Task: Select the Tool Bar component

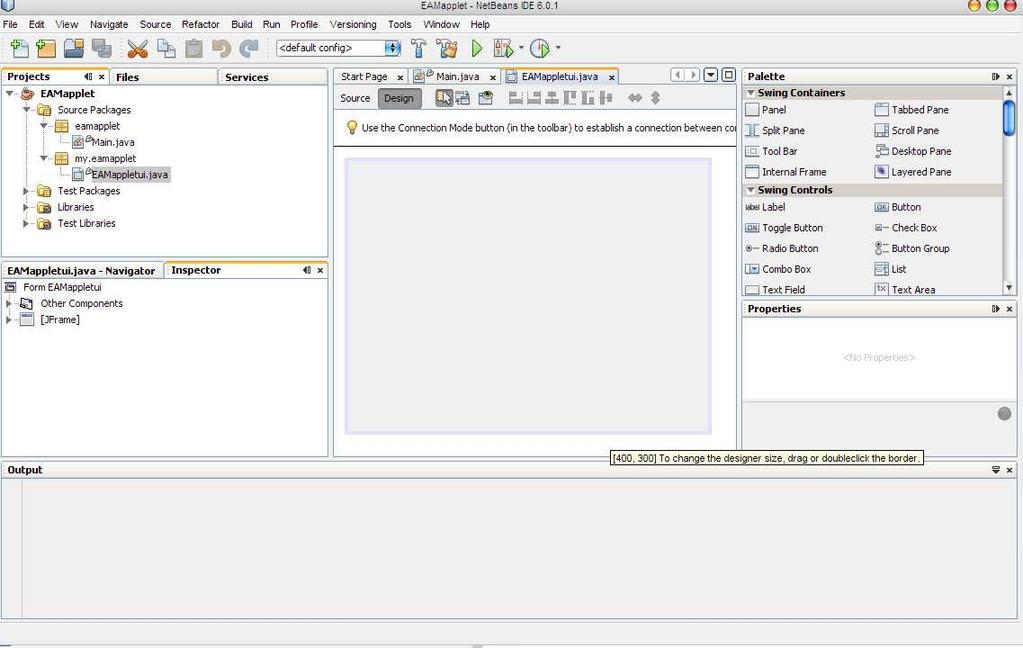Action: coord(771,151)
